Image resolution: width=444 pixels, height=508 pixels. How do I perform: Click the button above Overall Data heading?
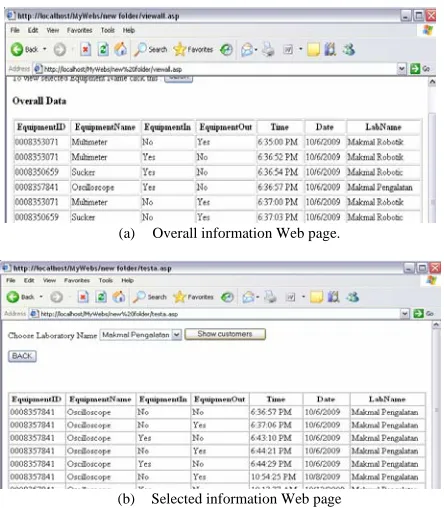tap(179, 79)
